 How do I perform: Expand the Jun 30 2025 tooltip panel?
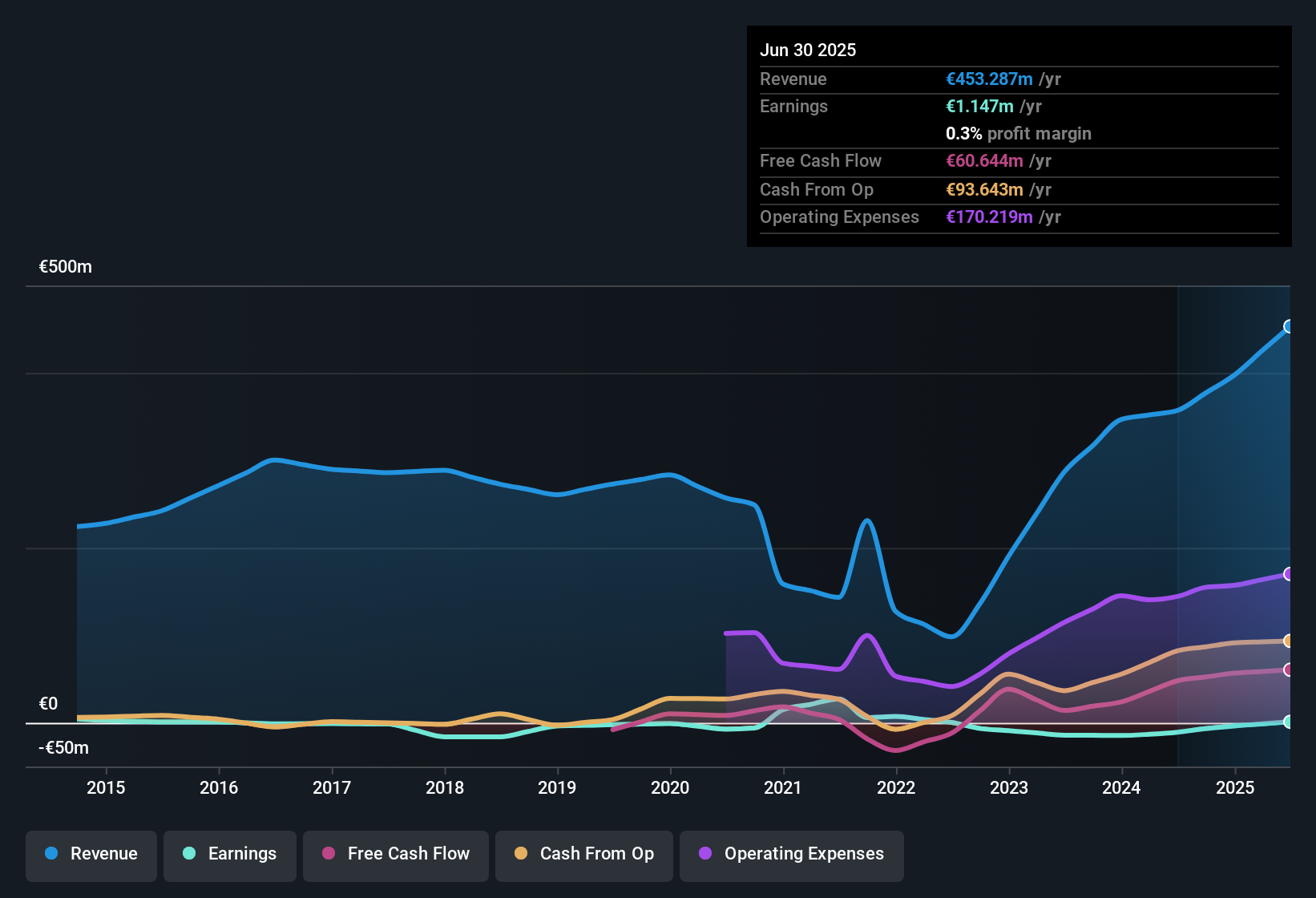point(808,50)
